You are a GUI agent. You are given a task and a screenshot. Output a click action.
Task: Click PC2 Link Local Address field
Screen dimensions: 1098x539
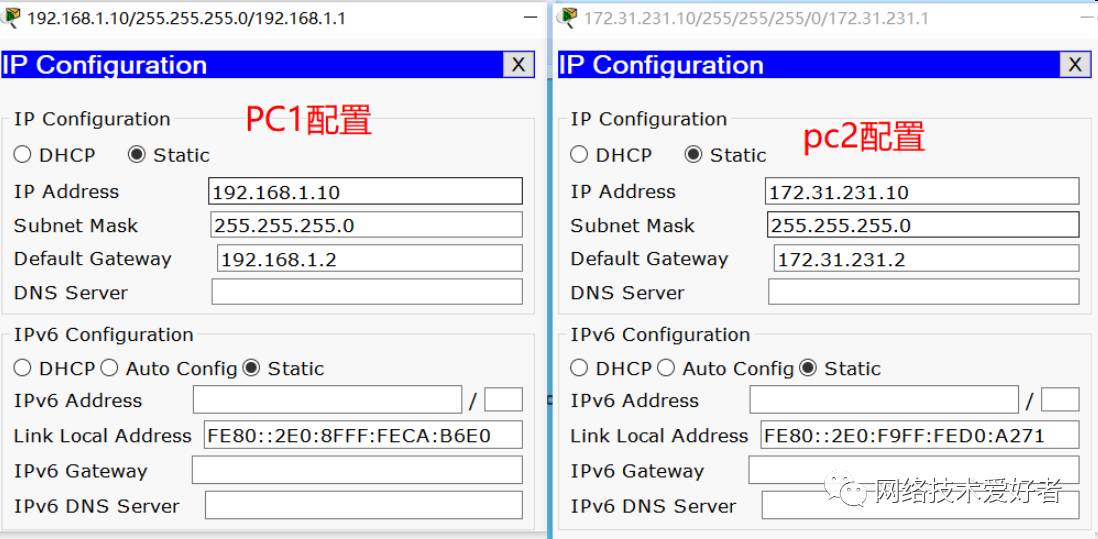919,435
